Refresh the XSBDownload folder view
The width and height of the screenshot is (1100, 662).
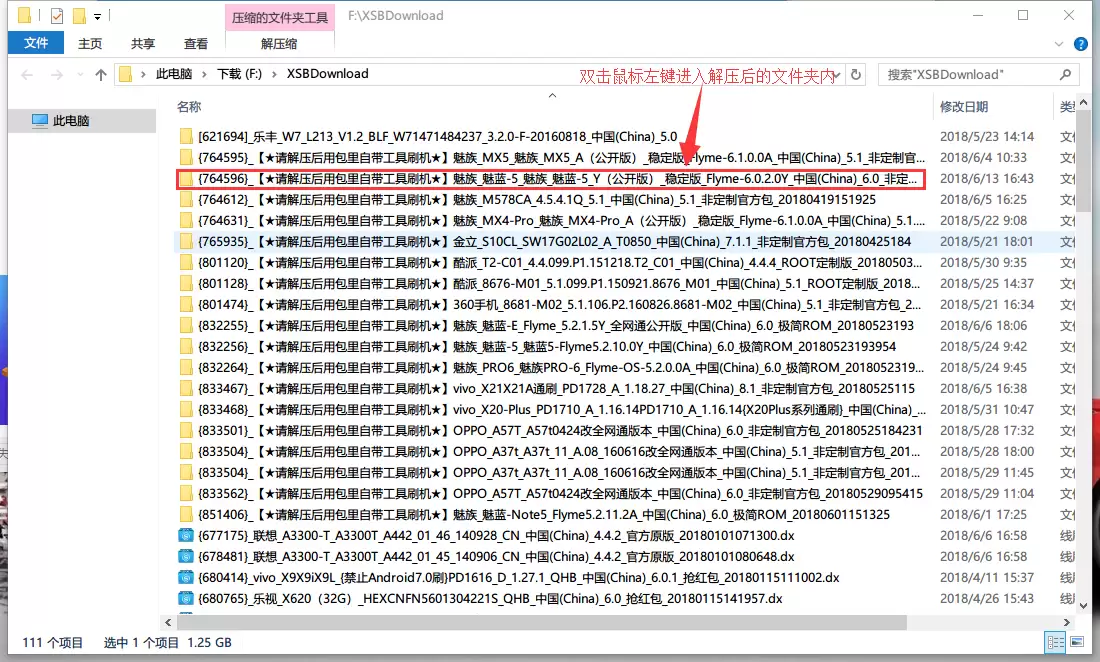pos(856,74)
